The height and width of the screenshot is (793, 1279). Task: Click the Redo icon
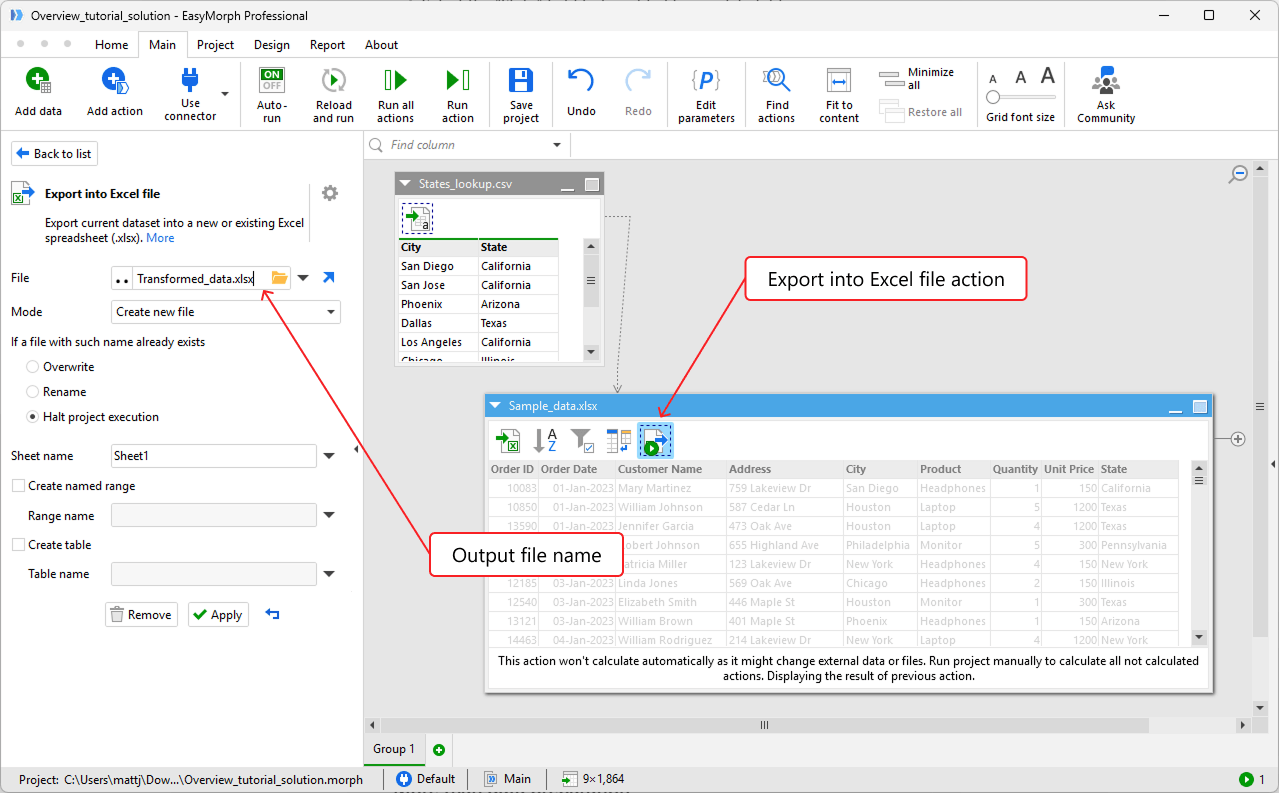click(x=638, y=81)
